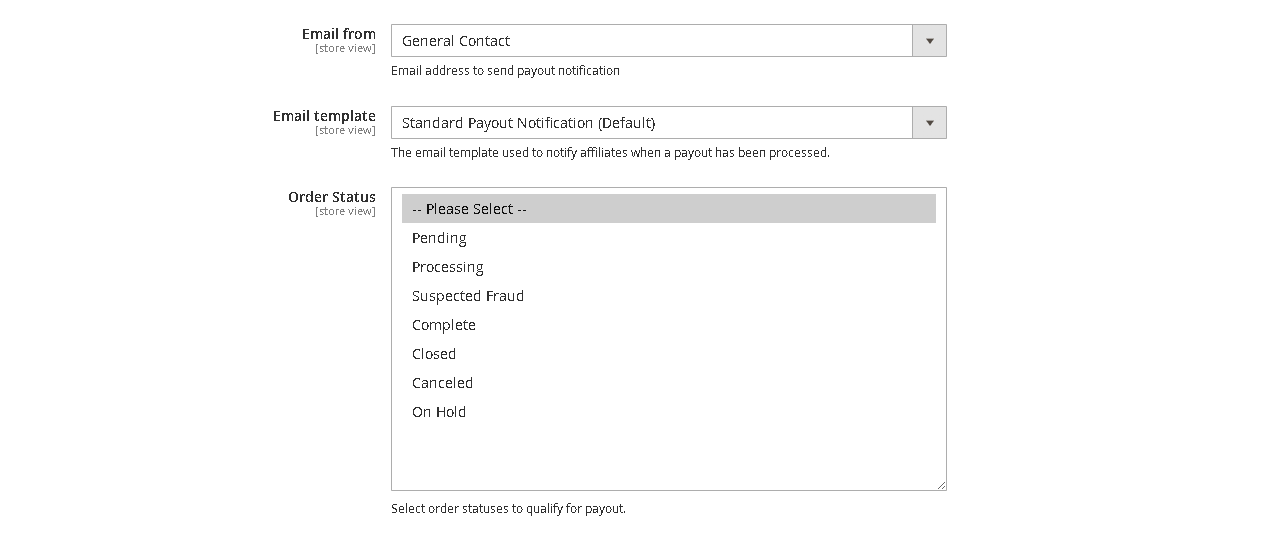Click the email template description note
Screen dimensions: 1279x536
coord(610,153)
